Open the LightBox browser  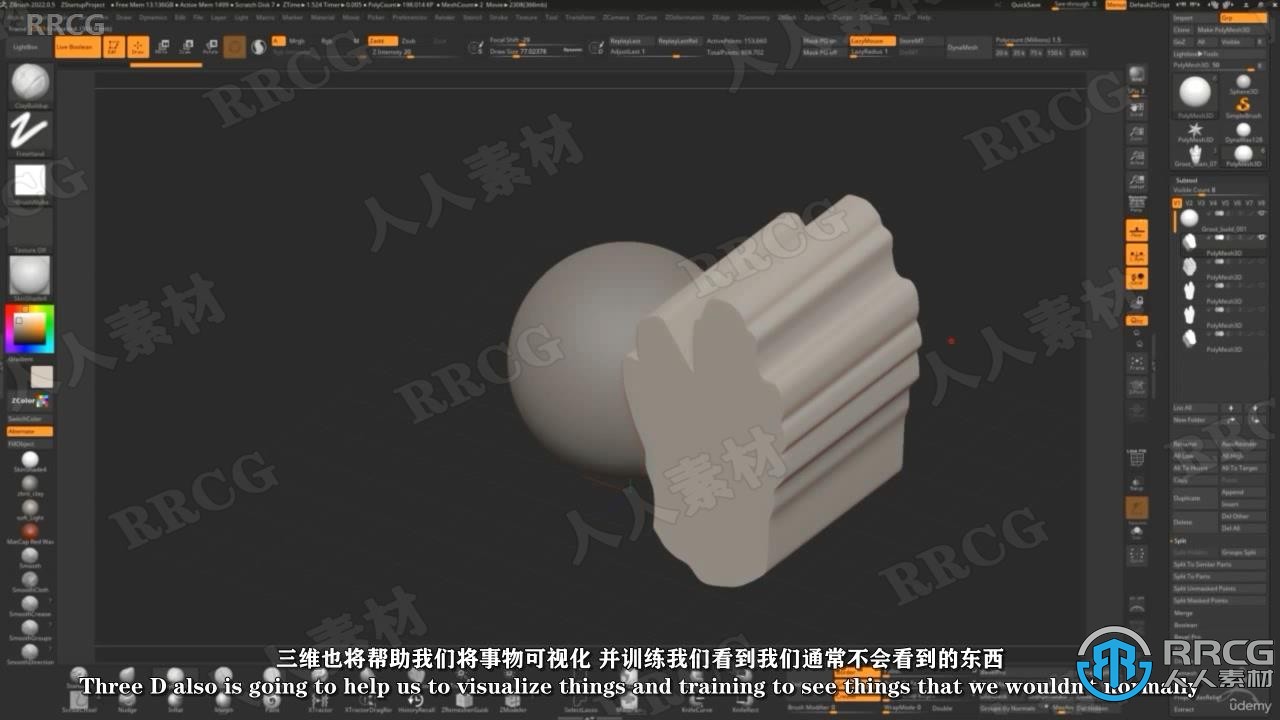coord(28,47)
